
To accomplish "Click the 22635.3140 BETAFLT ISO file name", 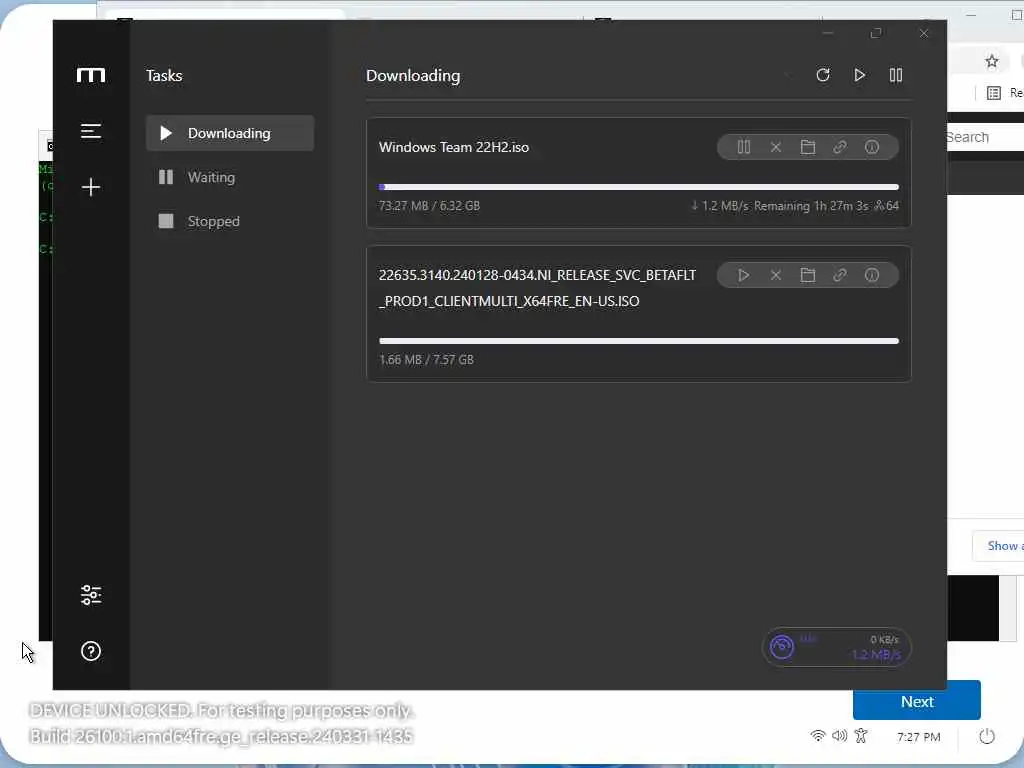I will [537, 288].
